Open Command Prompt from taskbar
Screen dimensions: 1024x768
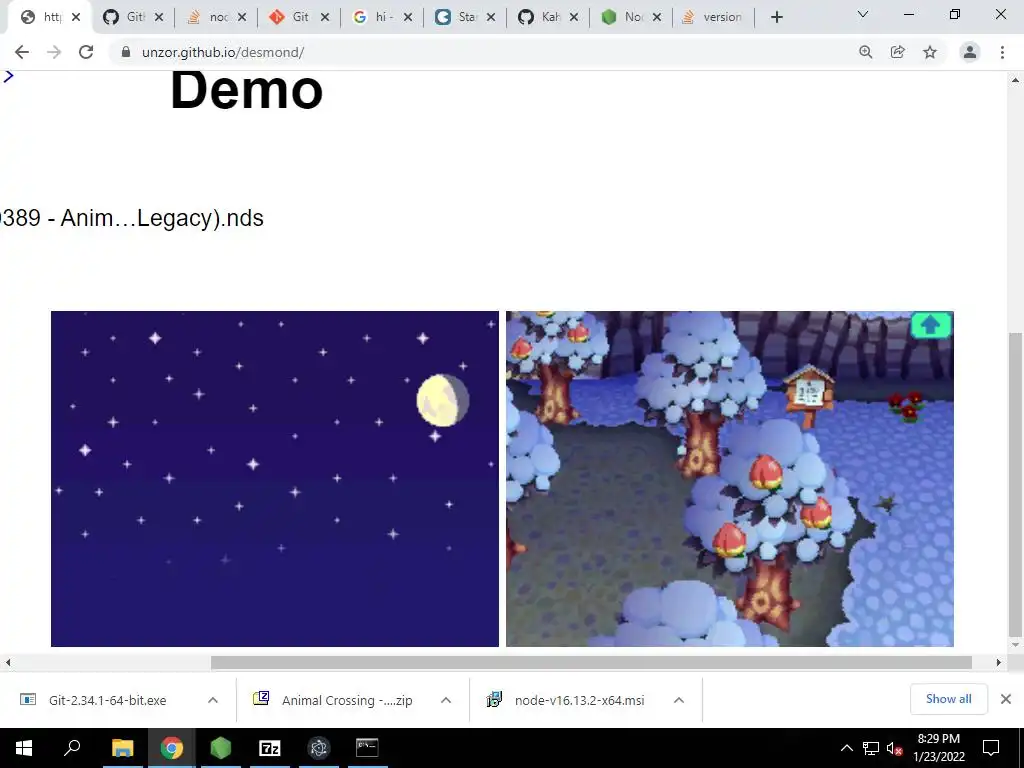pos(367,748)
